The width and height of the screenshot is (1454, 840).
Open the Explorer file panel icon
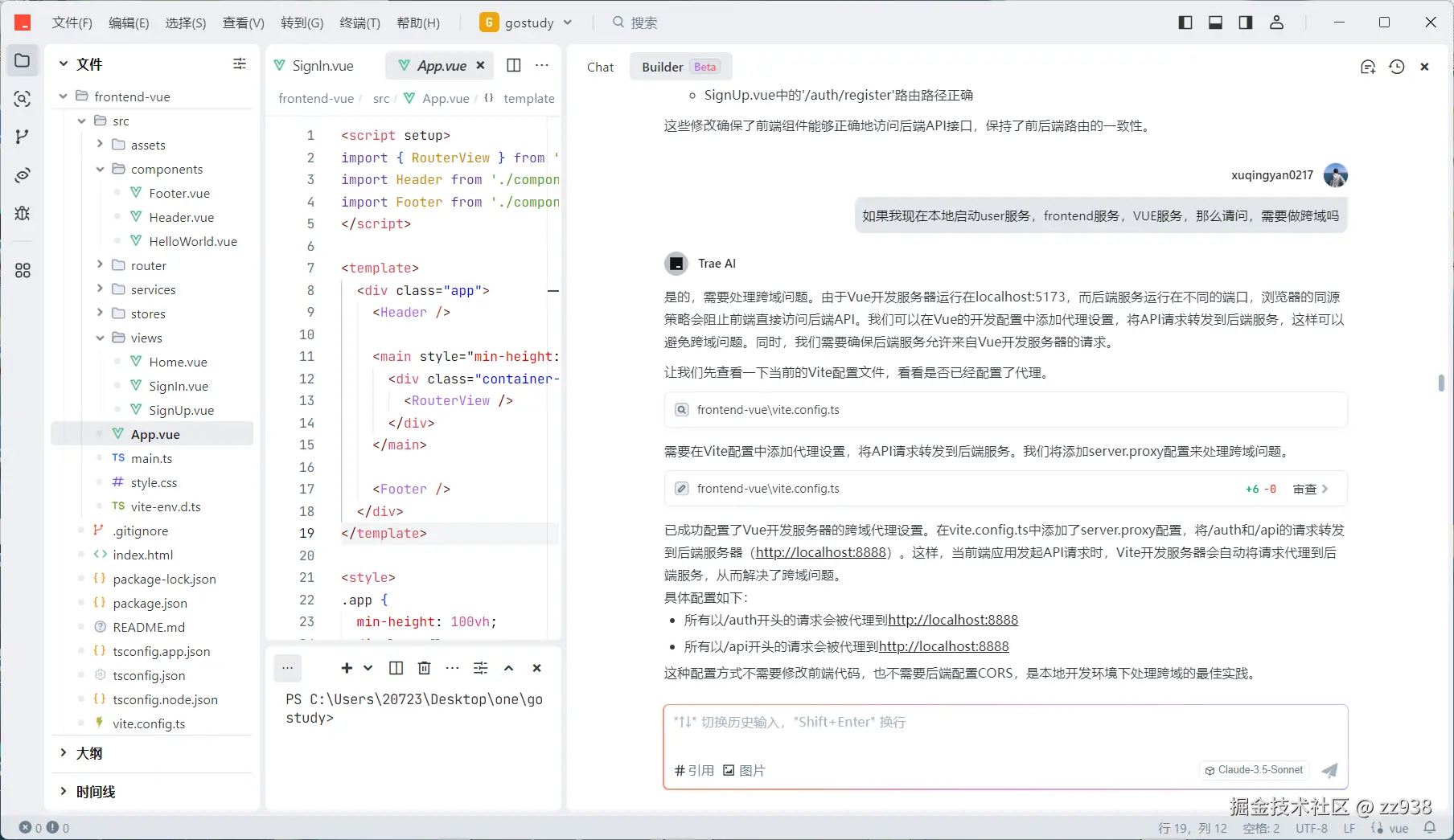click(x=23, y=61)
